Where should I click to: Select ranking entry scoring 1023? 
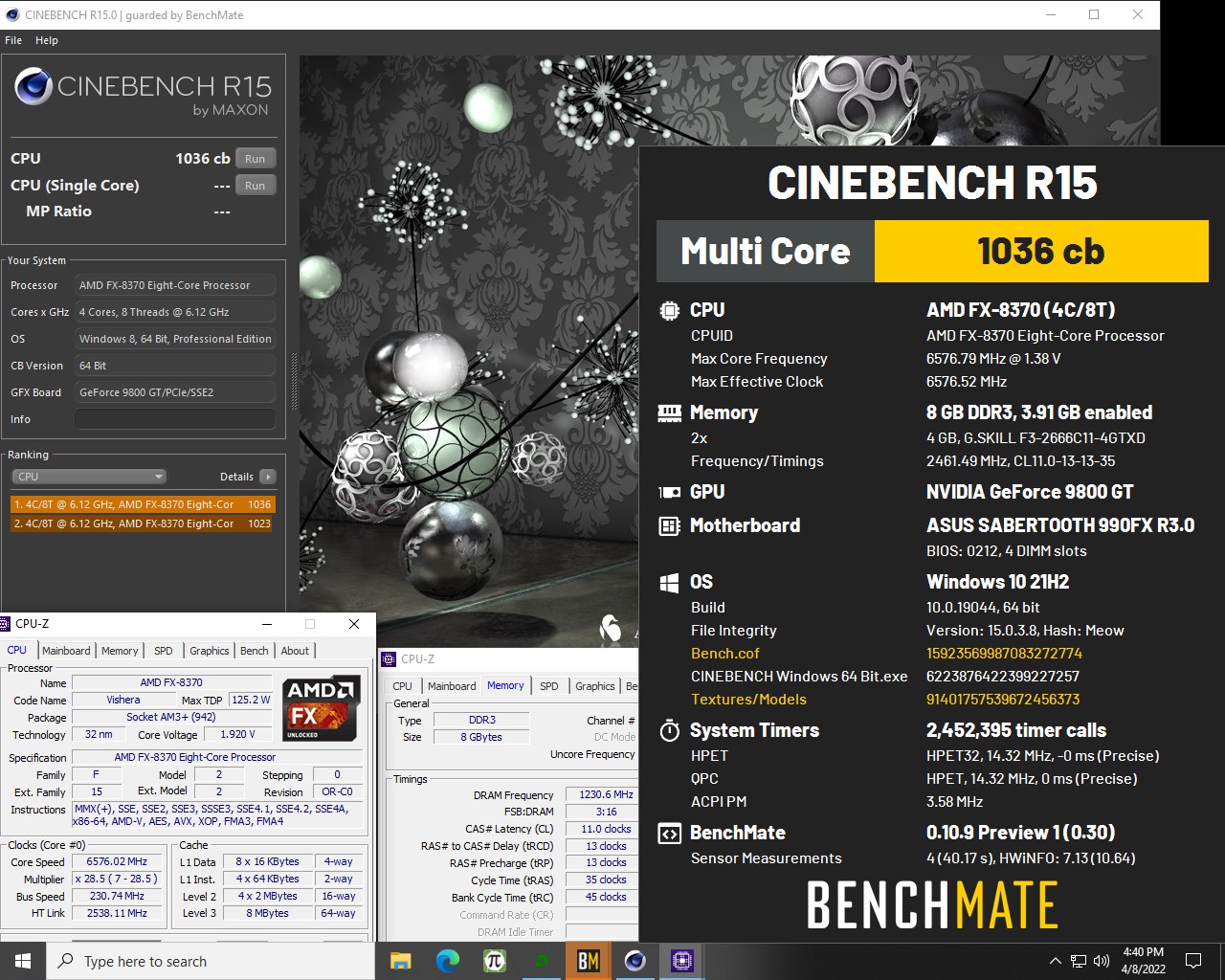tap(143, 523)
